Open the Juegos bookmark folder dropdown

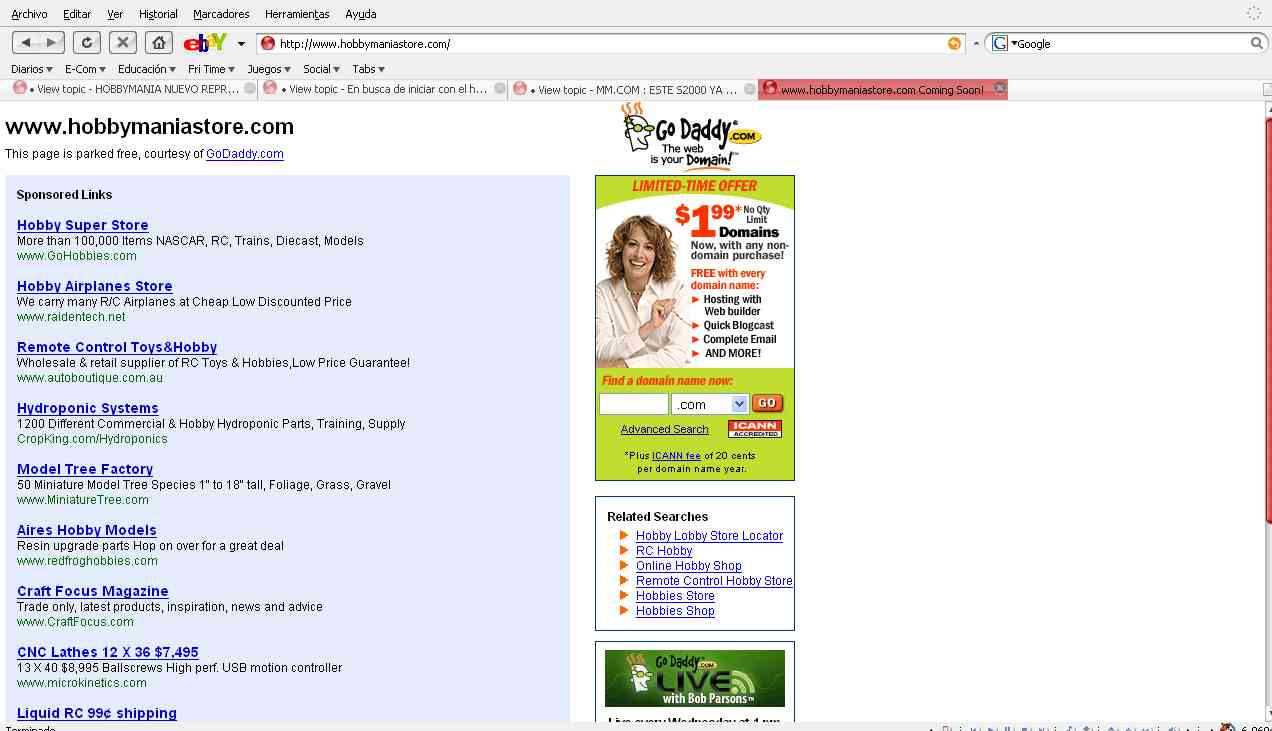coord(269,69)
